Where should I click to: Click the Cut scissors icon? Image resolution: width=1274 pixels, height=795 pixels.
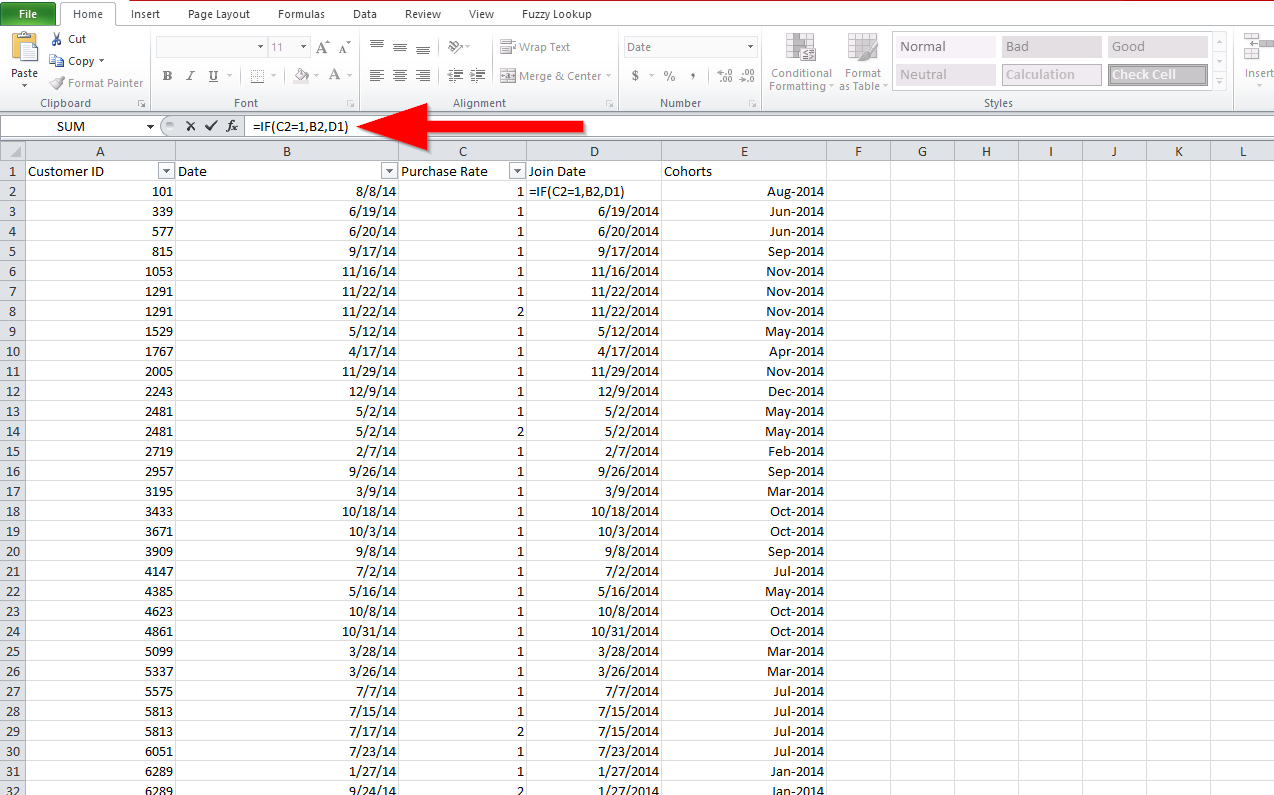pyautogui.click(x=56, y=39)
